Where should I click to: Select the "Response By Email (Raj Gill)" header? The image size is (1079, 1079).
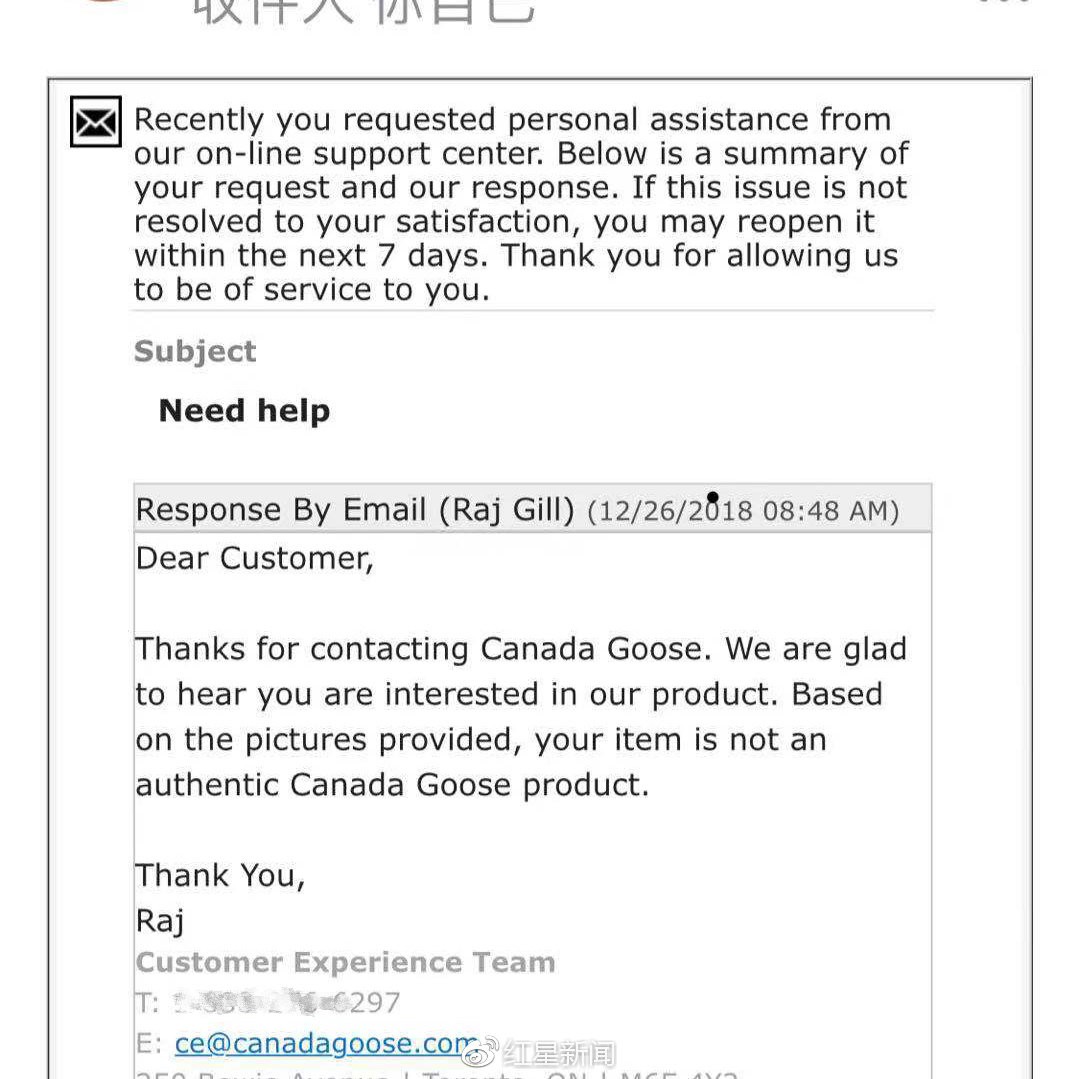(355, 510)
